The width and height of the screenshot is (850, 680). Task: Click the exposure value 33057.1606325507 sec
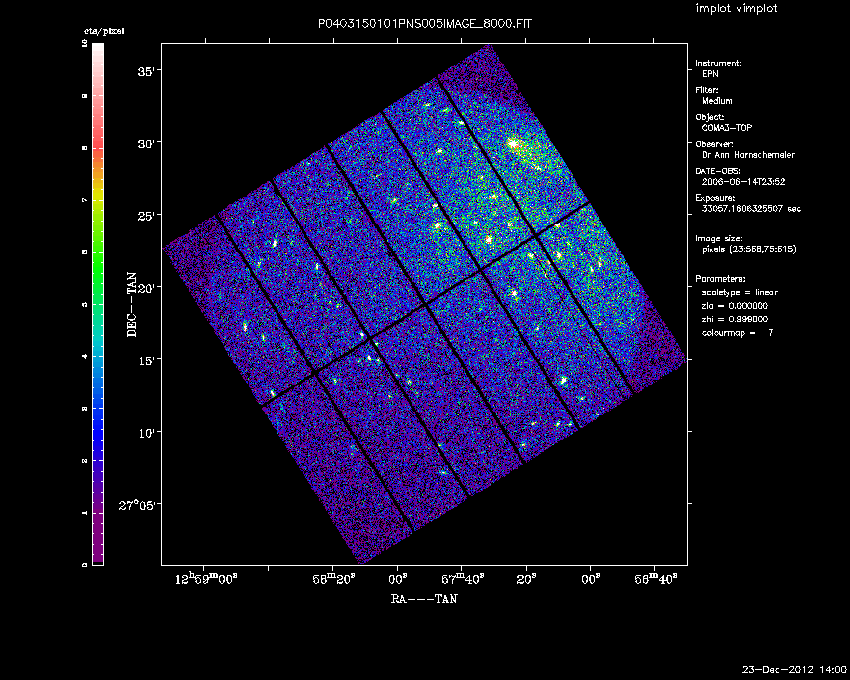click(x=751, y=209)
